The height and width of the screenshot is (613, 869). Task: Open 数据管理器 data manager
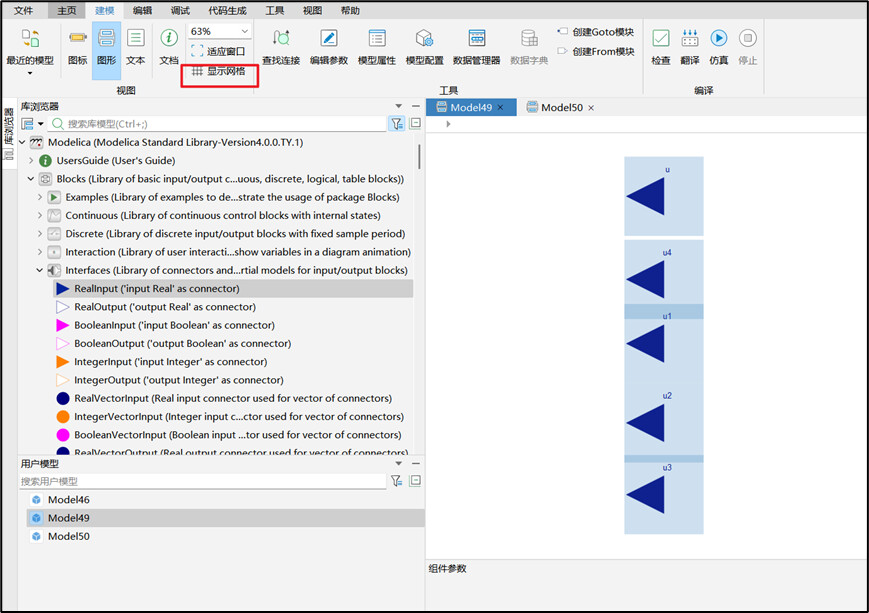[477, 48]
